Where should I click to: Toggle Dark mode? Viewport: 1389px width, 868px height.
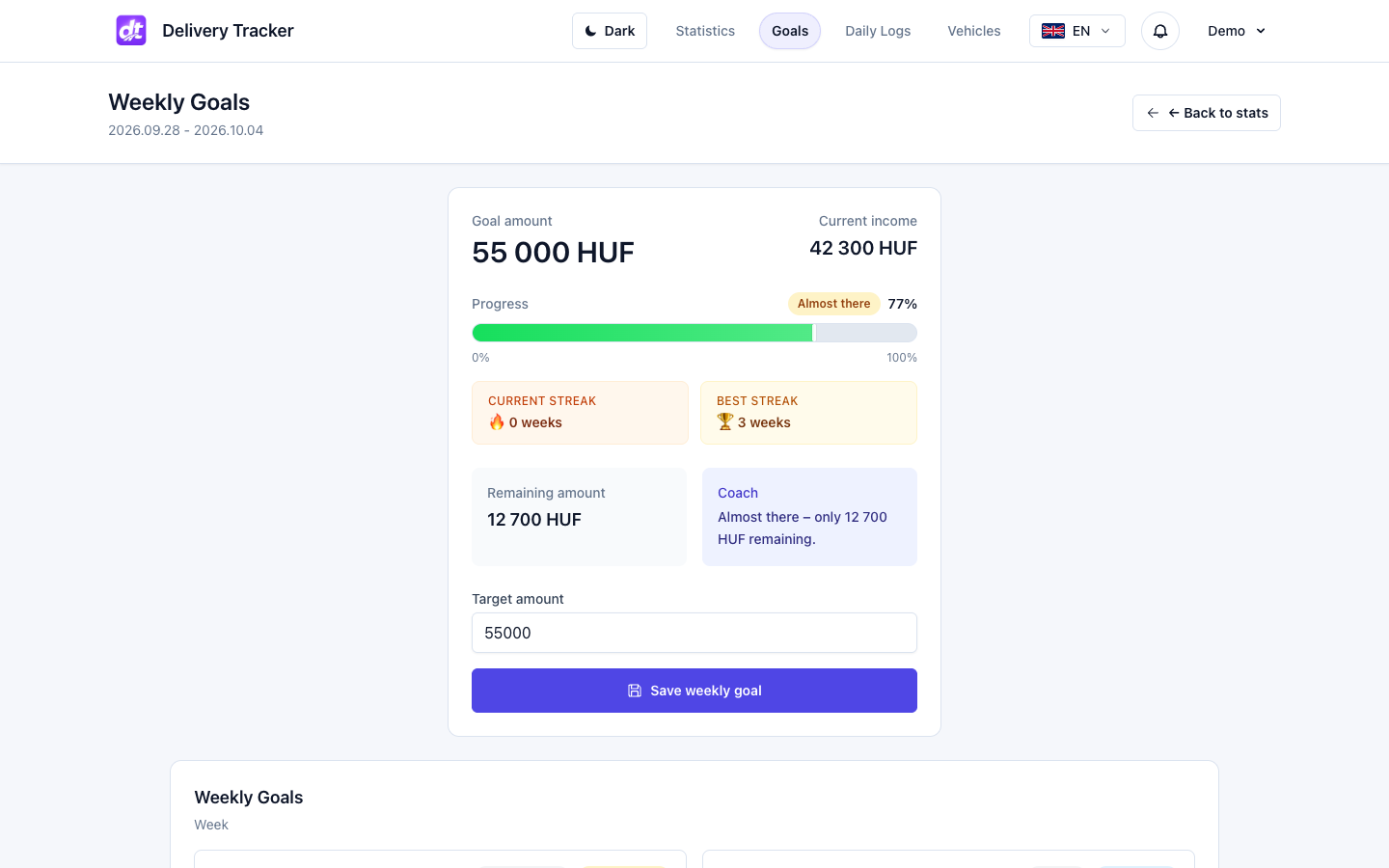[x=610, y=31]
